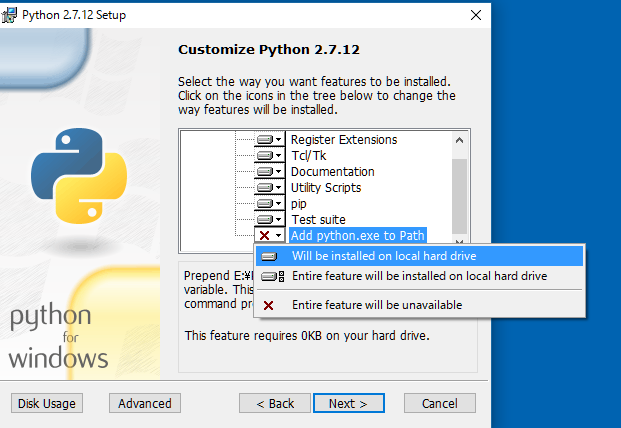
Task: Select the Register Extensions tree row
Action: coord(344,139)
